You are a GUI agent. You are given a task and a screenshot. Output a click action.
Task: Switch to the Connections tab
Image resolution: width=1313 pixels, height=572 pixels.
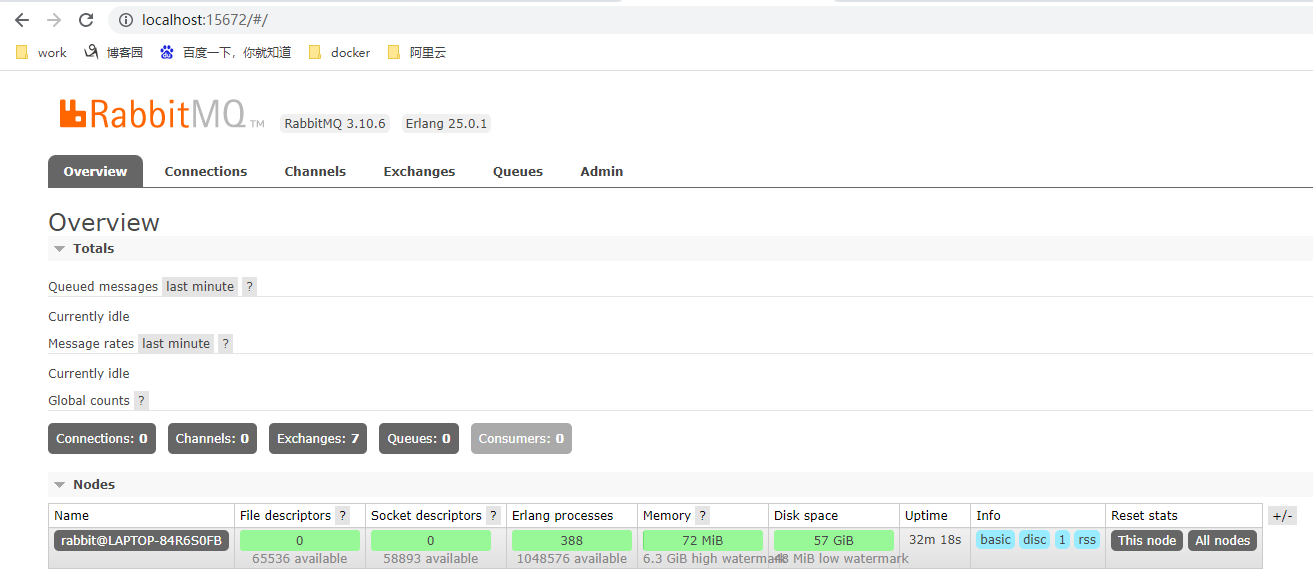pyautogui.click(x=206, y=171)
